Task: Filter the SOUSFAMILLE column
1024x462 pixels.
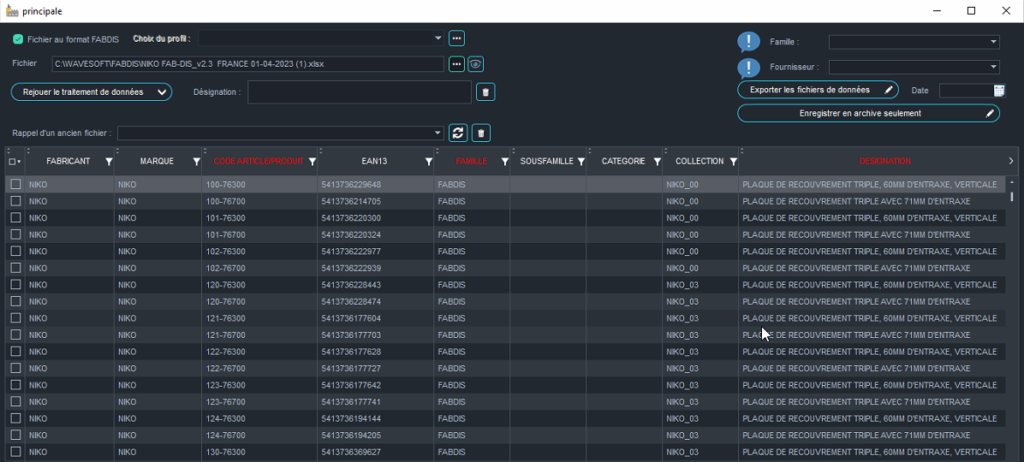Action: [x=581, y=161]
